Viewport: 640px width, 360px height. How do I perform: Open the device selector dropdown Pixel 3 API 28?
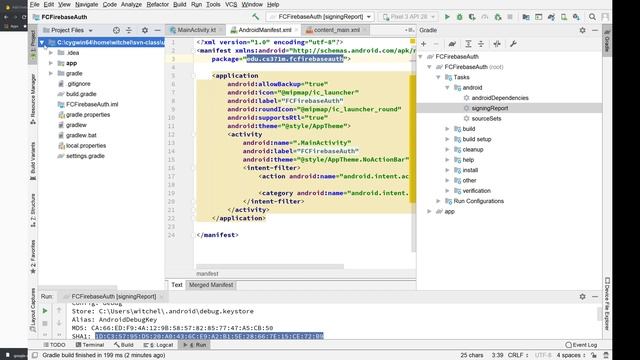coord(408,17)
